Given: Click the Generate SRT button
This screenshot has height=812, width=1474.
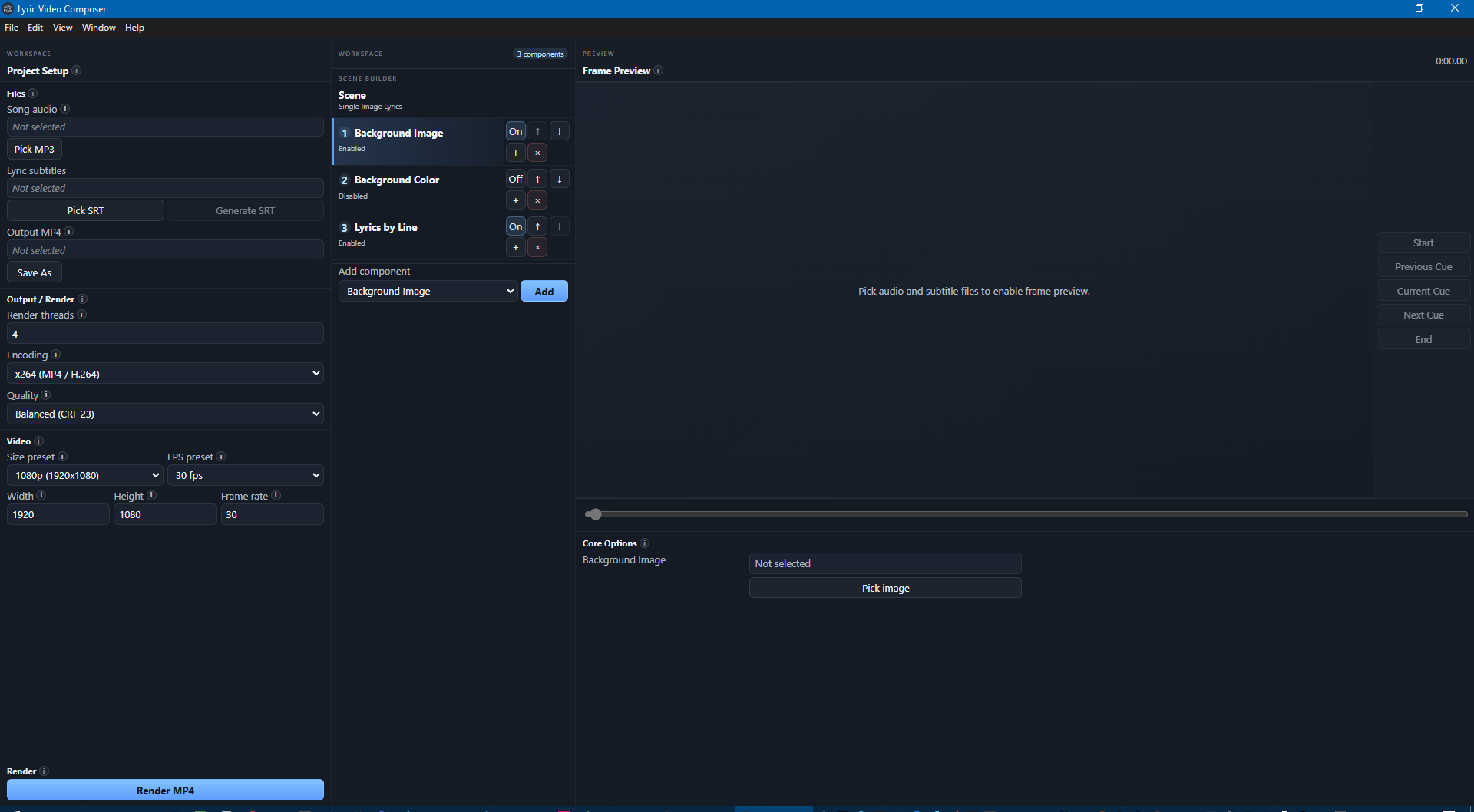Looking at the screenshot, I should click(x=245, y=210).
